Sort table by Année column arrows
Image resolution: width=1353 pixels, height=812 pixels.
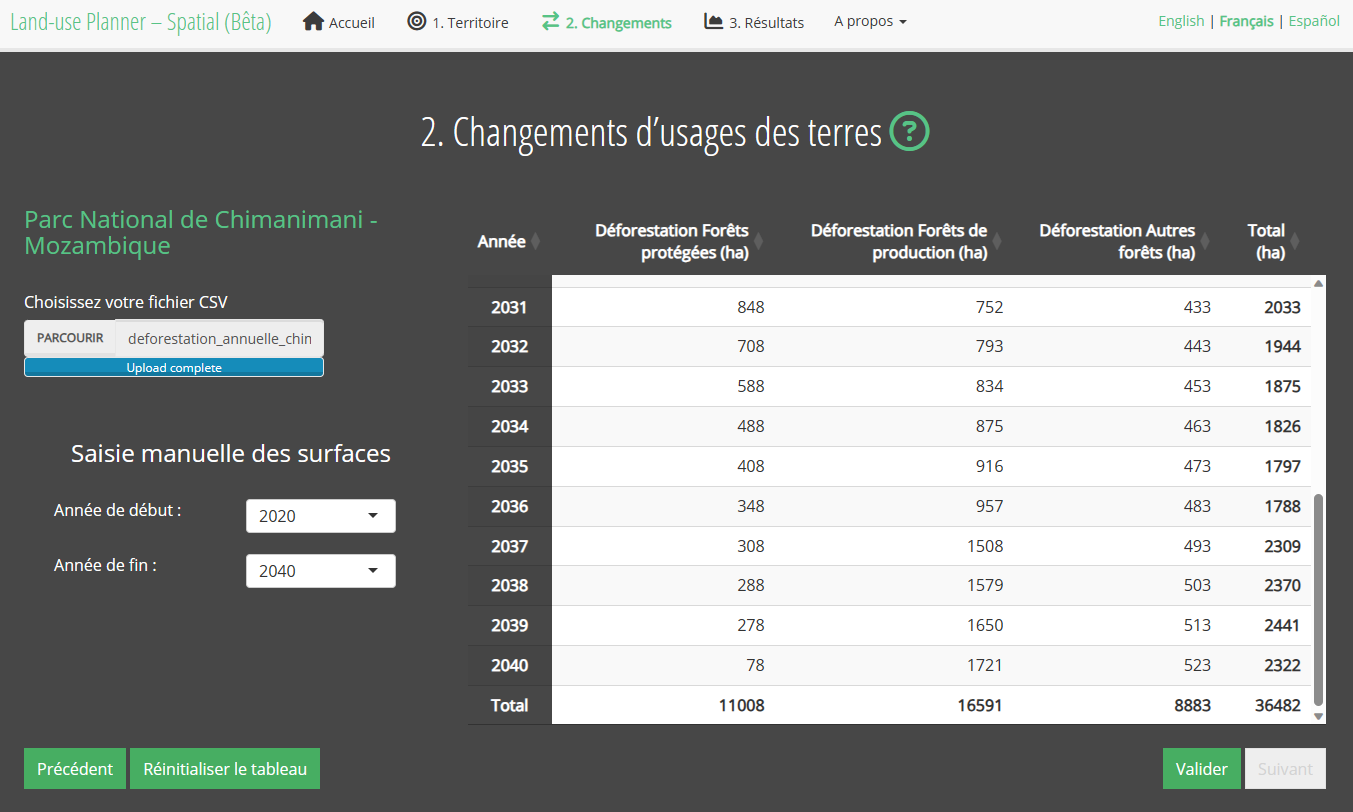[x=535, y=242]
